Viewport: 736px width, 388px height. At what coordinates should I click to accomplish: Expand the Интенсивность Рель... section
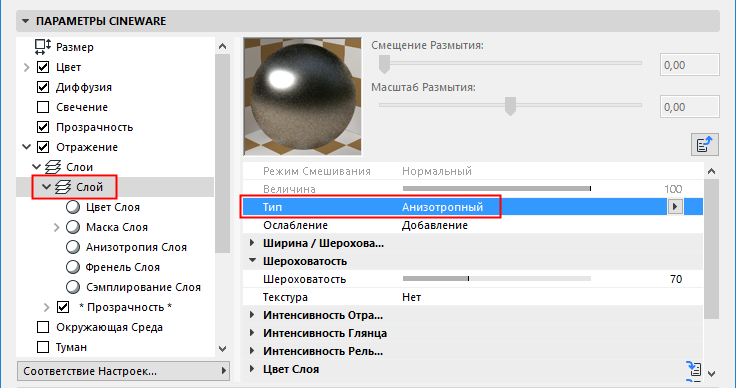tap(252, 351)
